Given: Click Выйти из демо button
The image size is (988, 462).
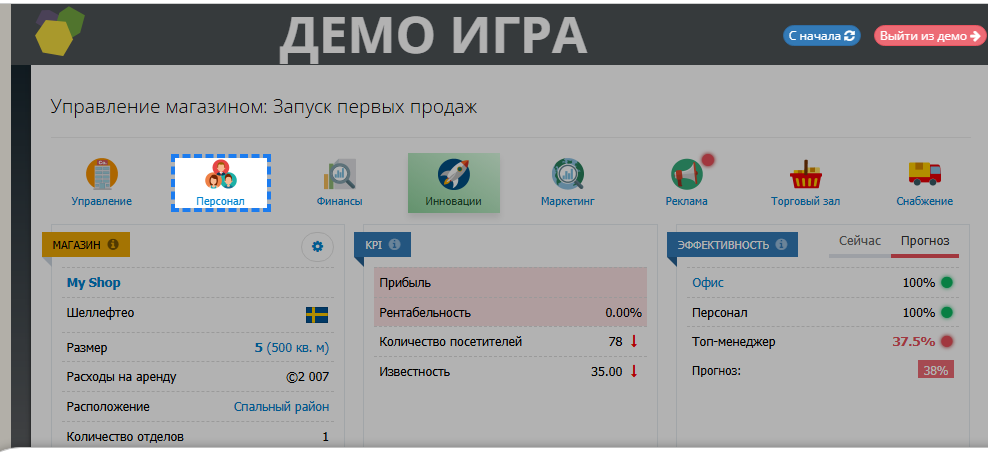Looking at the screenshot, I should click(929, 36).
